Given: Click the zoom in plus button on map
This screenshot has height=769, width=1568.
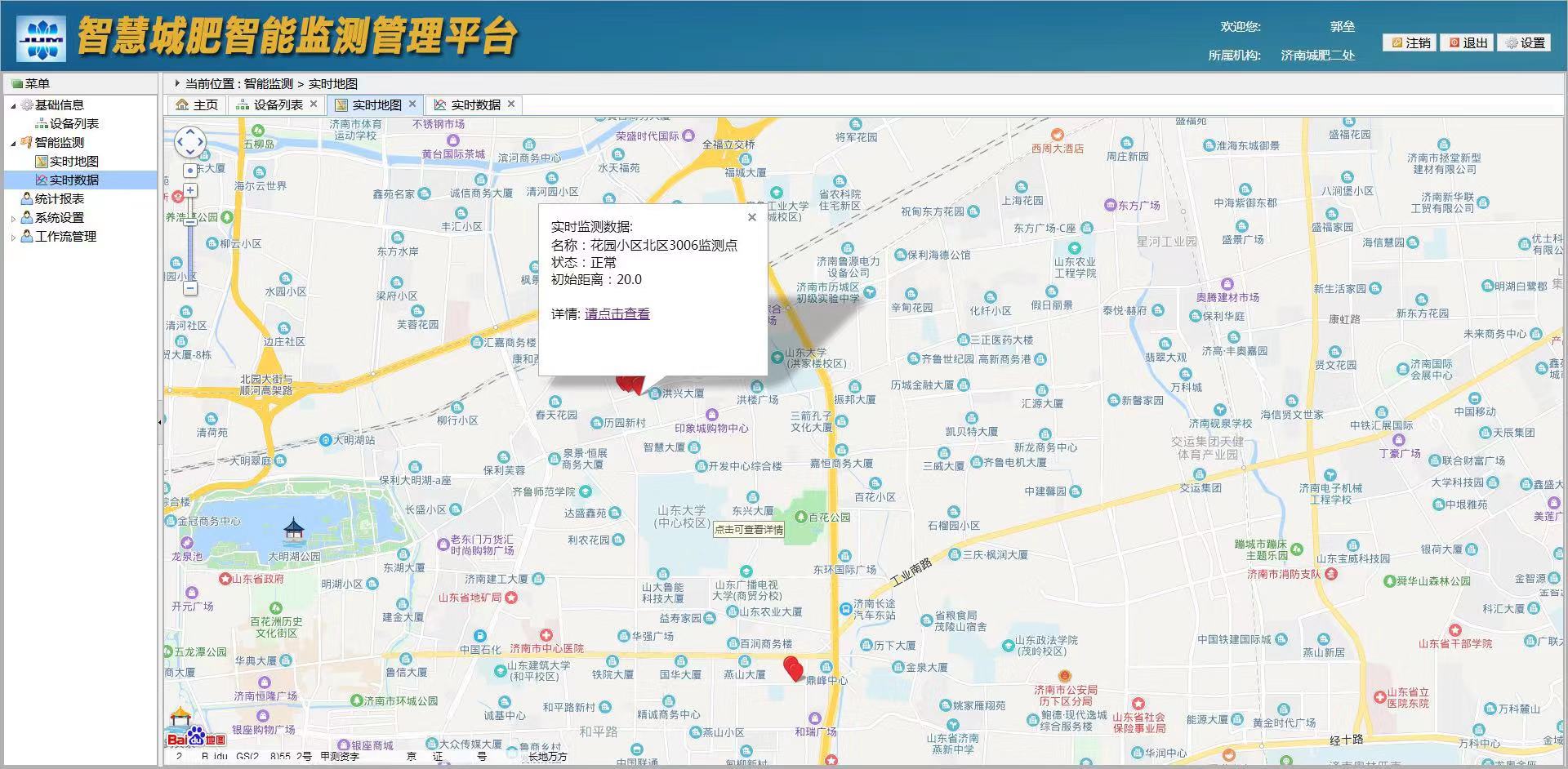Looking at the screenshot, I should [190, 191].
